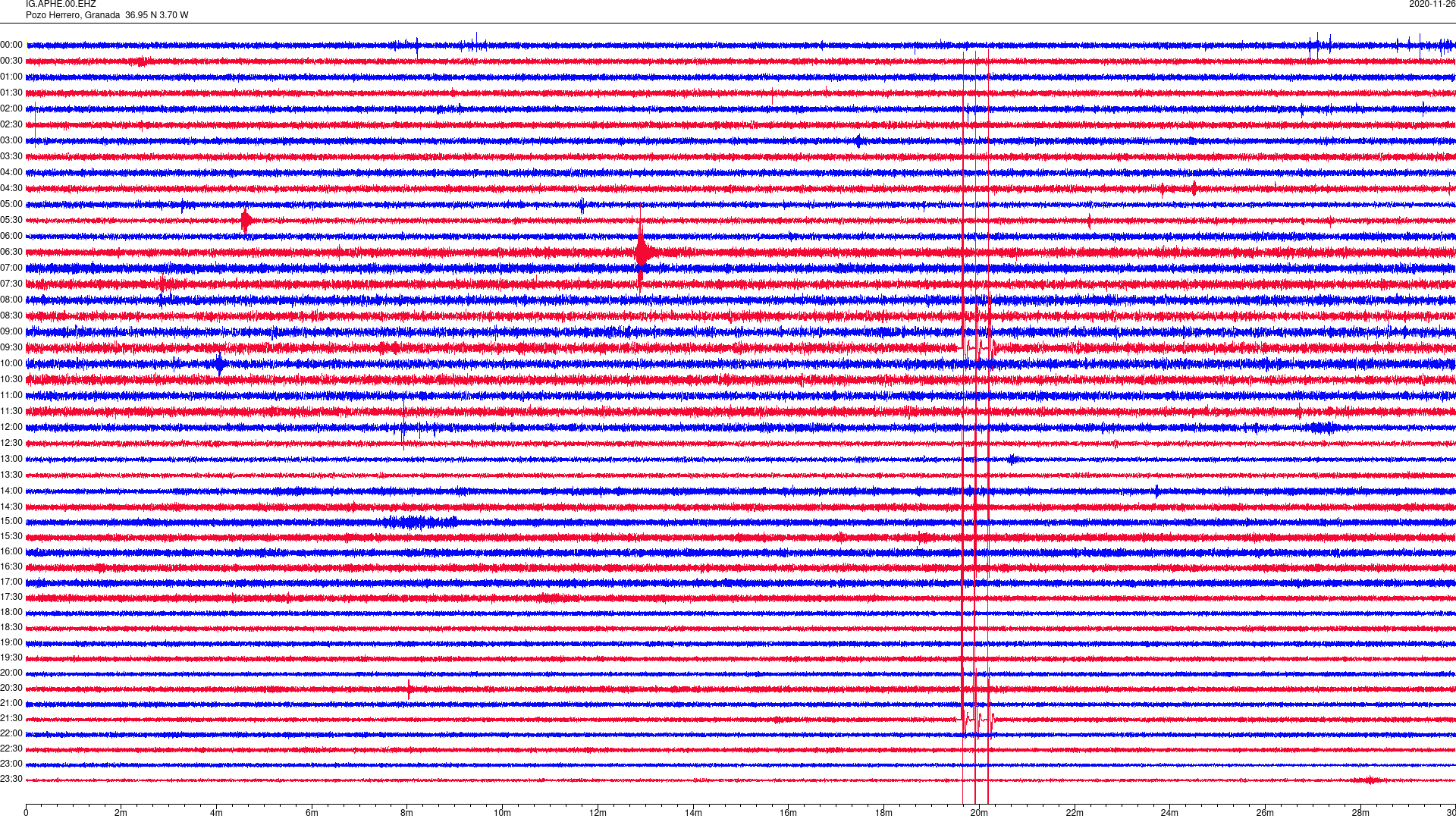Select the 08:30 trace time label

(11, 315)
